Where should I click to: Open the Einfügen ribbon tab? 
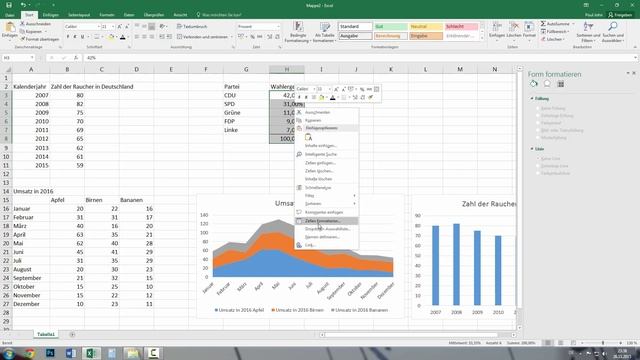[51, 15]
